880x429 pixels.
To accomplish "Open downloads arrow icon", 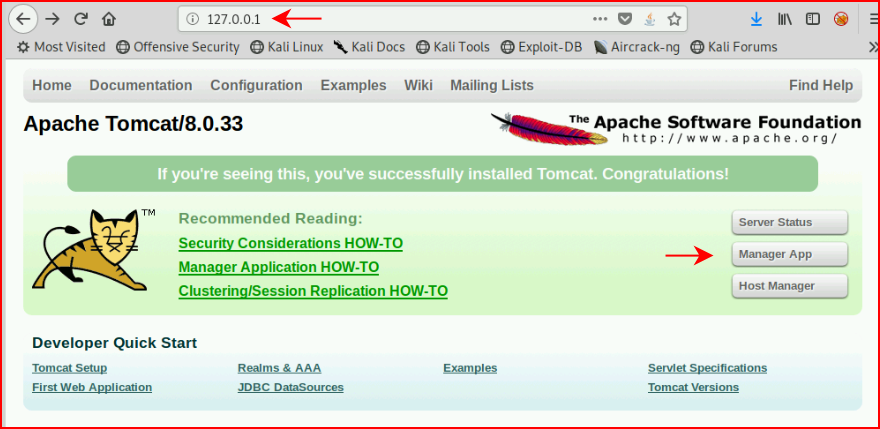I will (x=756, y=19).
